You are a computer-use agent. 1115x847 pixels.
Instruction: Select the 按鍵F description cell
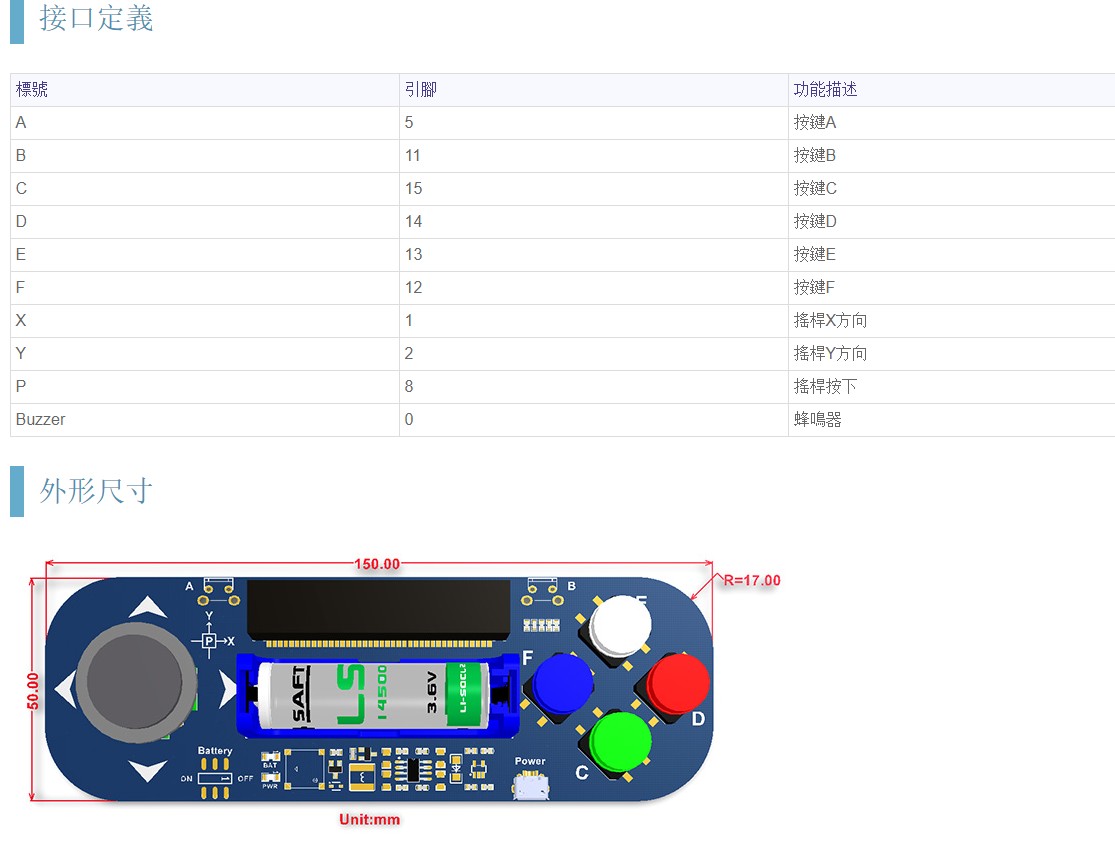[x=951, y=287]
